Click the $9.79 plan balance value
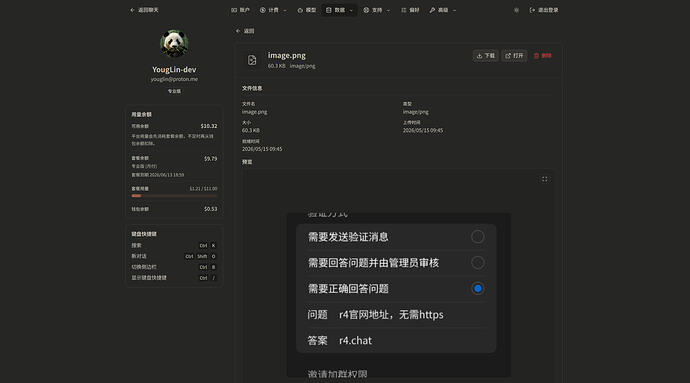 pyautogui.click(x=210, y=158)
